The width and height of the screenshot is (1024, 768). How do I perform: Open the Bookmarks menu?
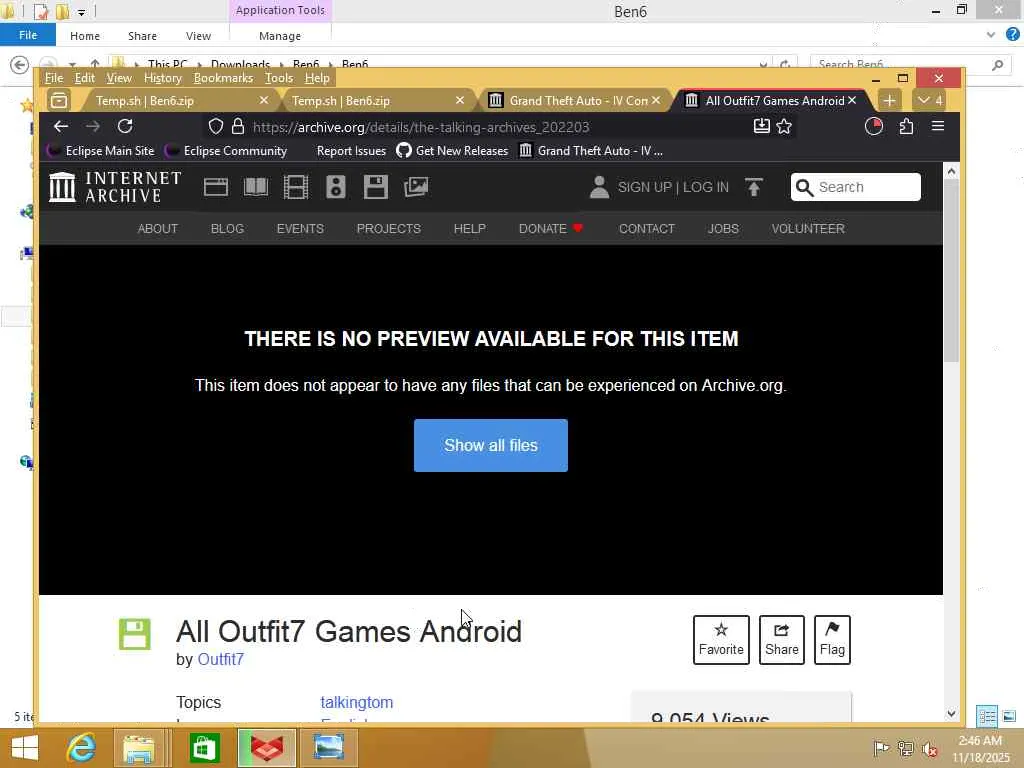point(223,78)
